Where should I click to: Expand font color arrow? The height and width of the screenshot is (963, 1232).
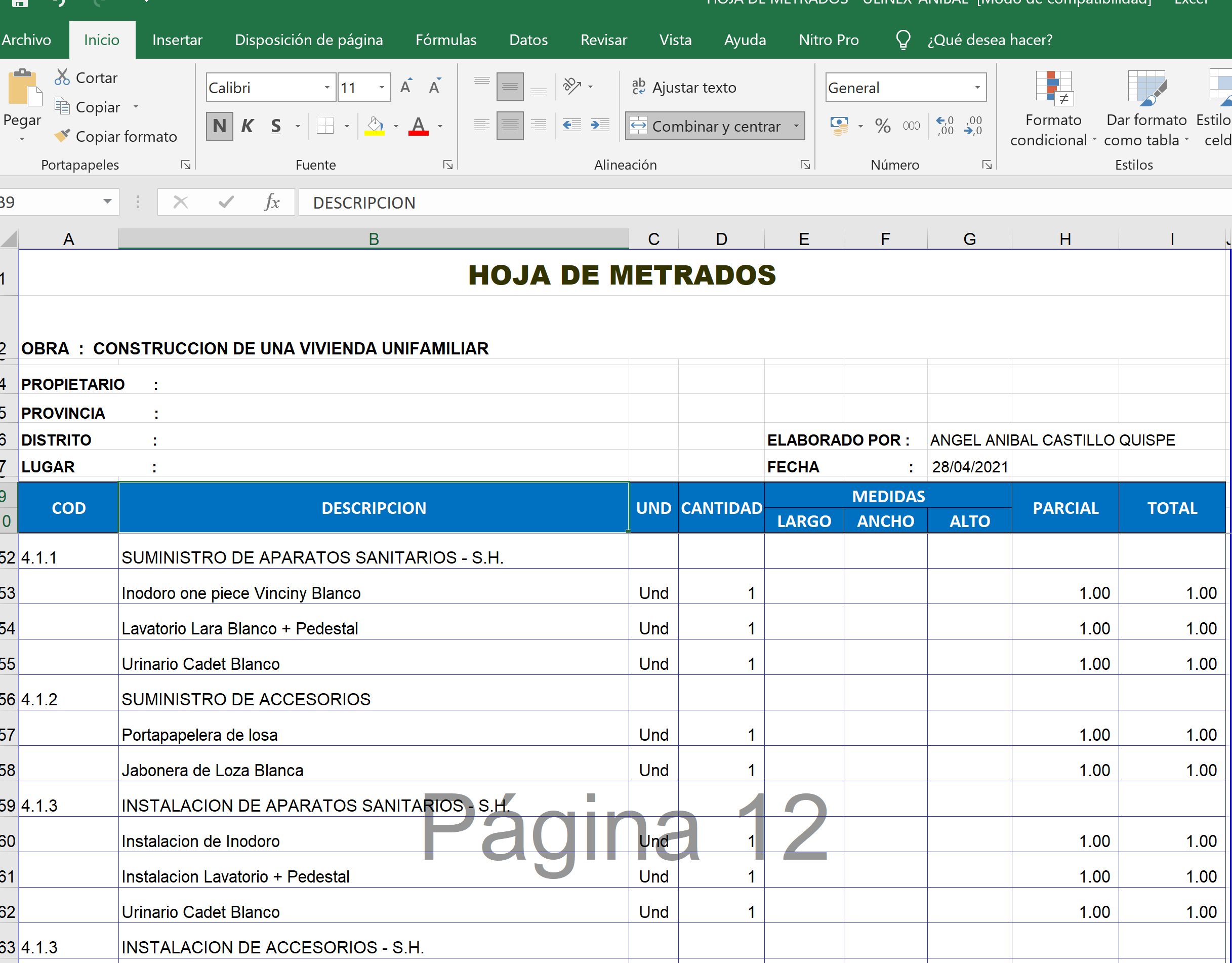click(x=440, y=127)
